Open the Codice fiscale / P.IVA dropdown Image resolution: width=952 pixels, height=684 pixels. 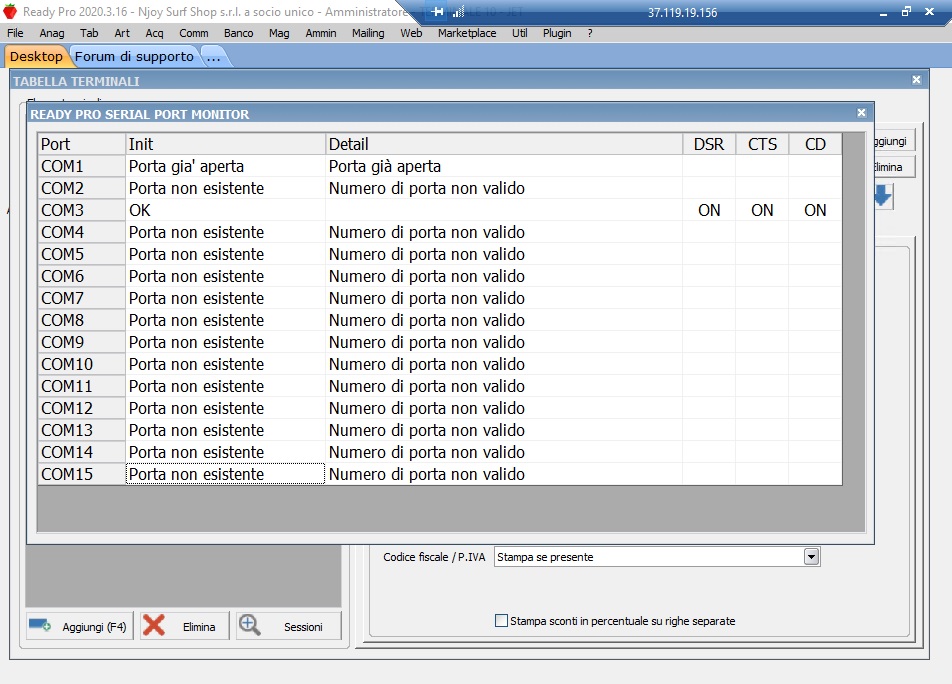tap(811, 557)
